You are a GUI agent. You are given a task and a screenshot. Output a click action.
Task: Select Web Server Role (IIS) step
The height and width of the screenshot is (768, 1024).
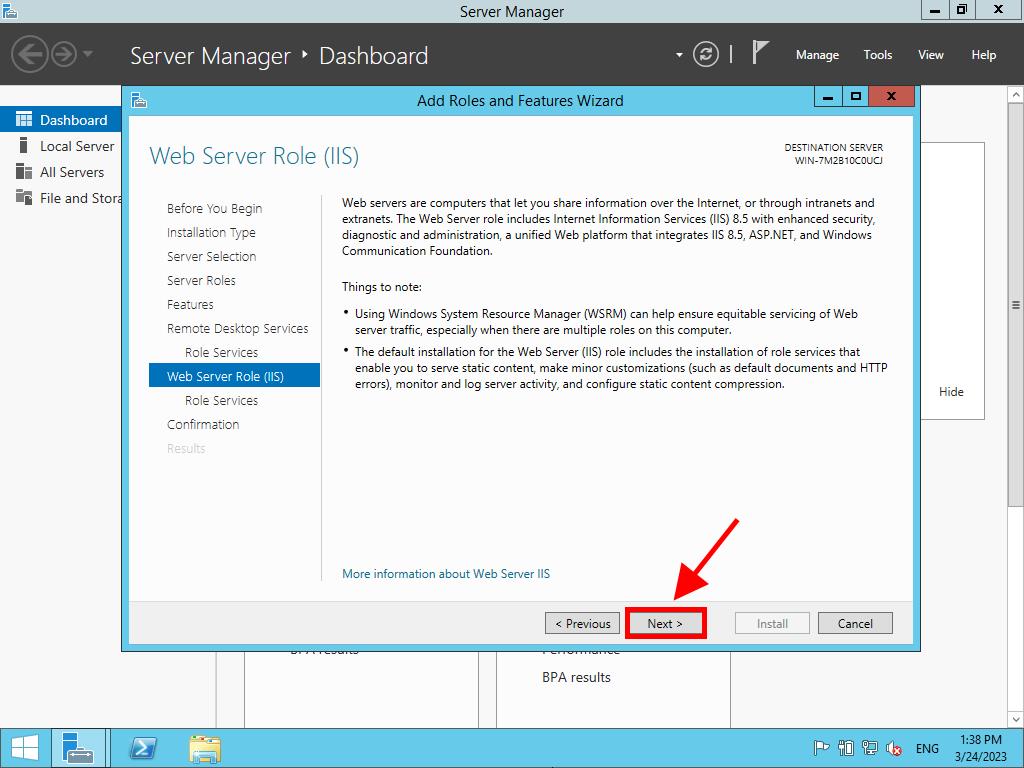(234, 376)
